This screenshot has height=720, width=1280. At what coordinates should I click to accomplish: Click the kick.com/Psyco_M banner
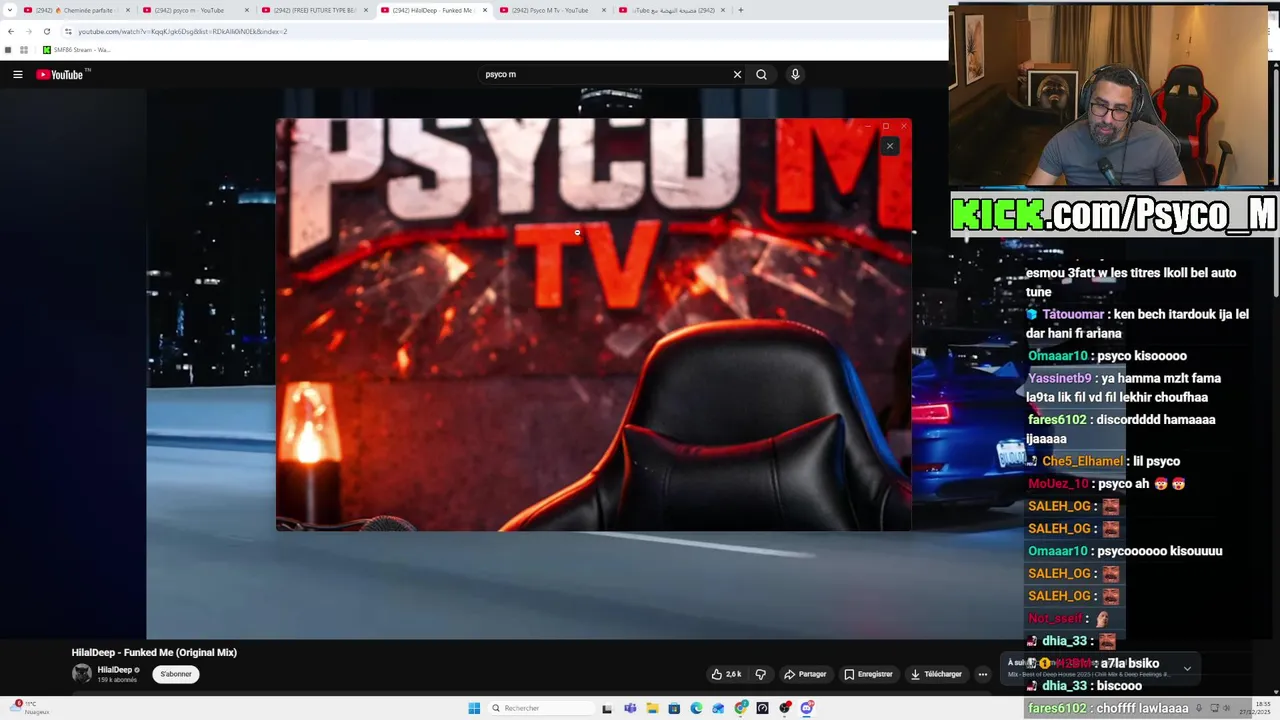(1114, 214)
